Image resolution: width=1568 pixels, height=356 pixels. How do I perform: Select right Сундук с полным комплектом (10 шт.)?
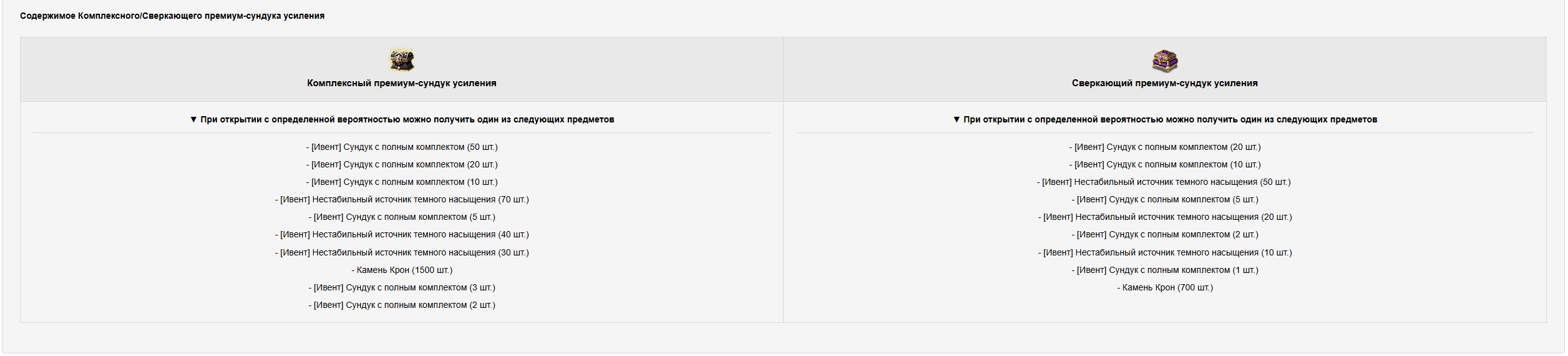click(x=1165, y=165)
